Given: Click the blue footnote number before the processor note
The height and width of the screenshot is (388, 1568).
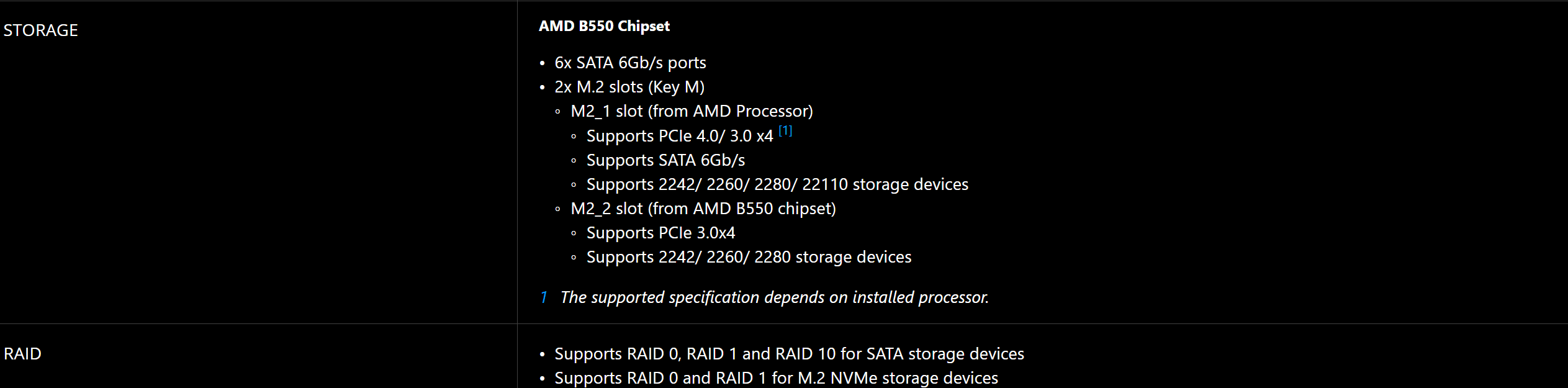Looking at the screenshot, I should pyautogui.click(x=544, y=297).
